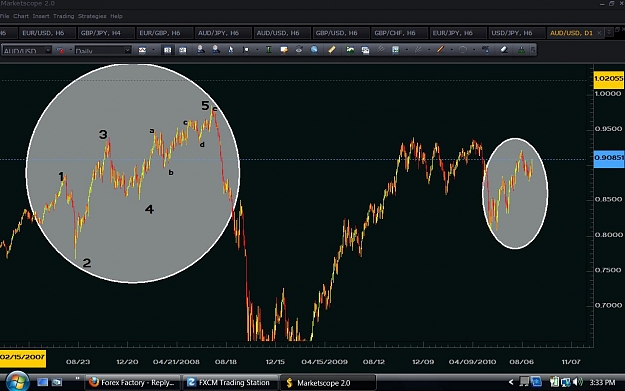The width and height of the screenshot is (625, 391).
Task: Expand the chart tabs overflow list
Action: tap(609, 32)
